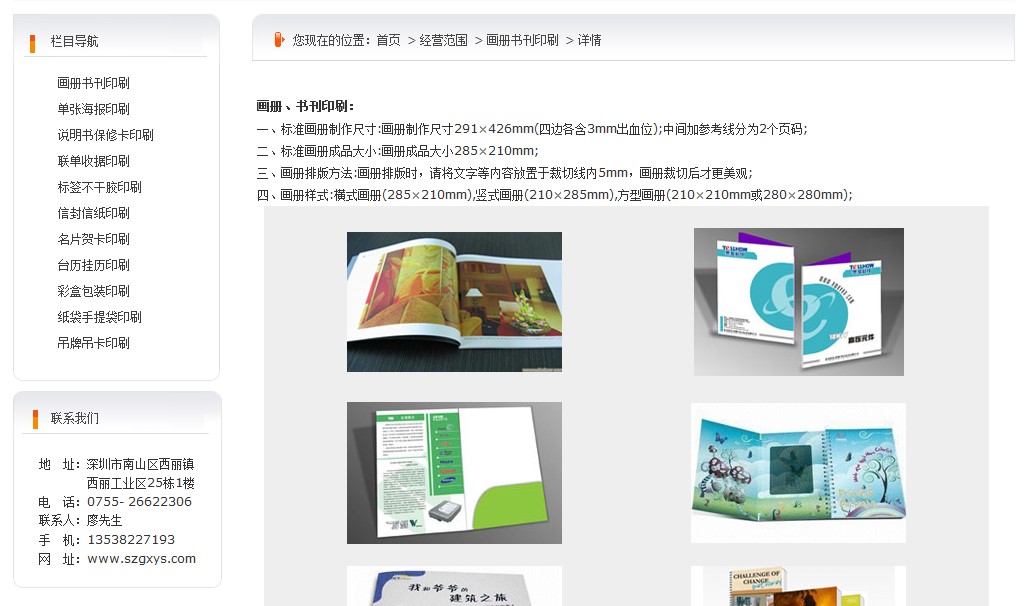Open 名片贺卡印刷 category
This screenshot has height=606, width=1029.
click(93, 239)
